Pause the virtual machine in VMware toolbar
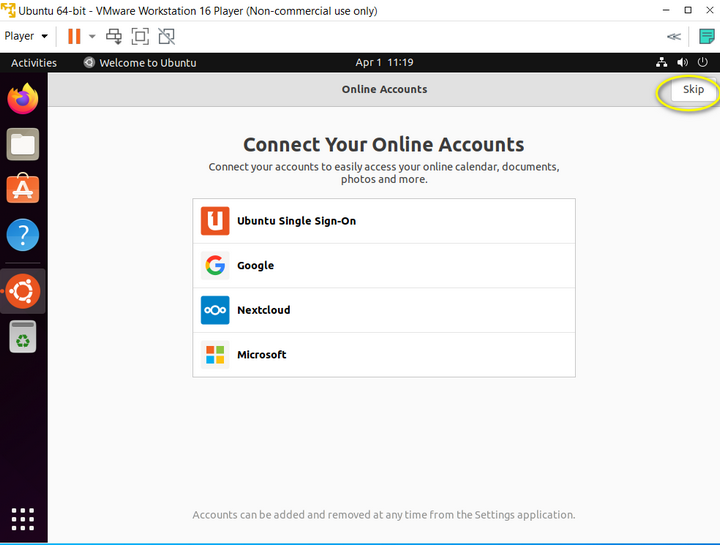This screenshot has height=545, width=720. [x=74, y=36]
